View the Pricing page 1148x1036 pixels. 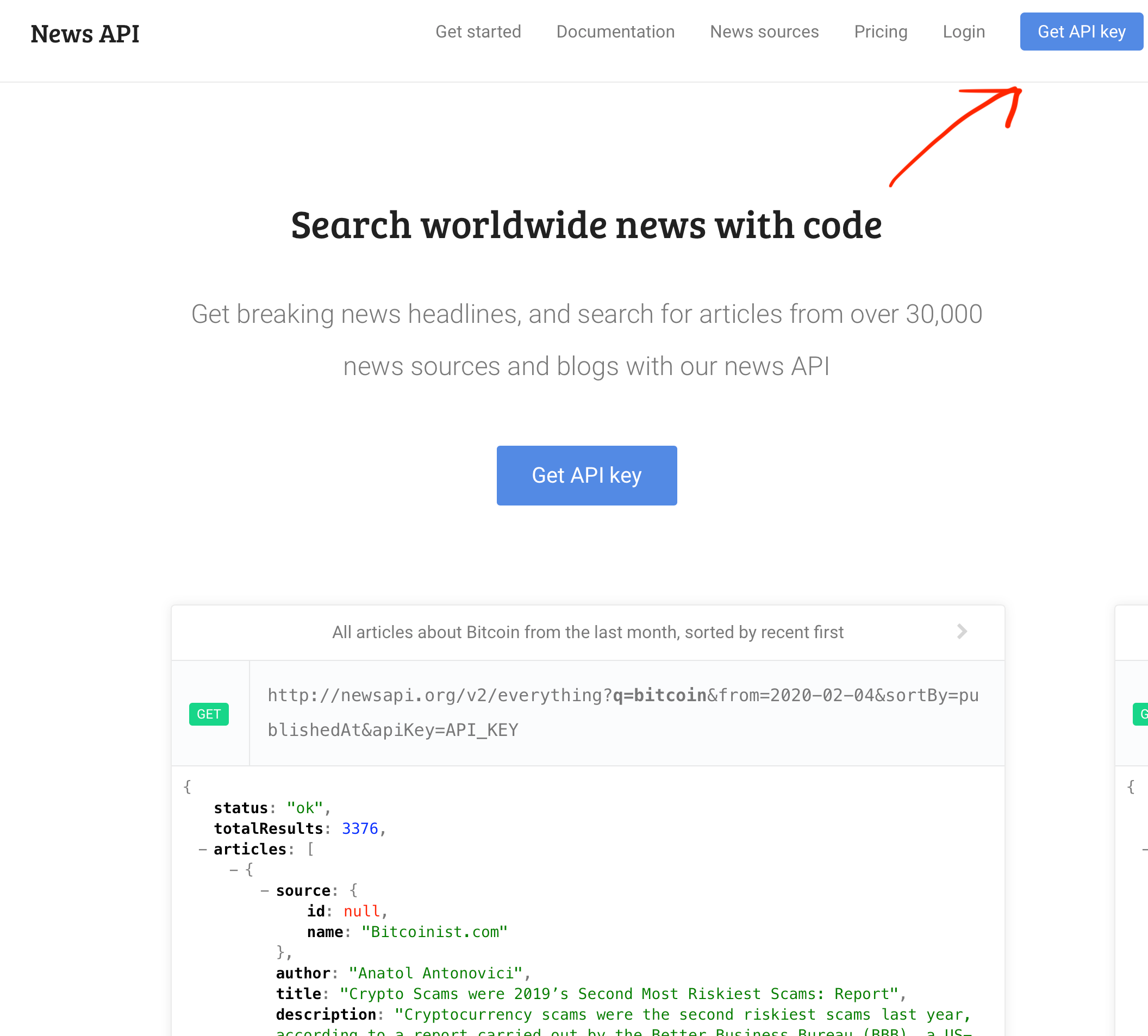click(881, 32)
